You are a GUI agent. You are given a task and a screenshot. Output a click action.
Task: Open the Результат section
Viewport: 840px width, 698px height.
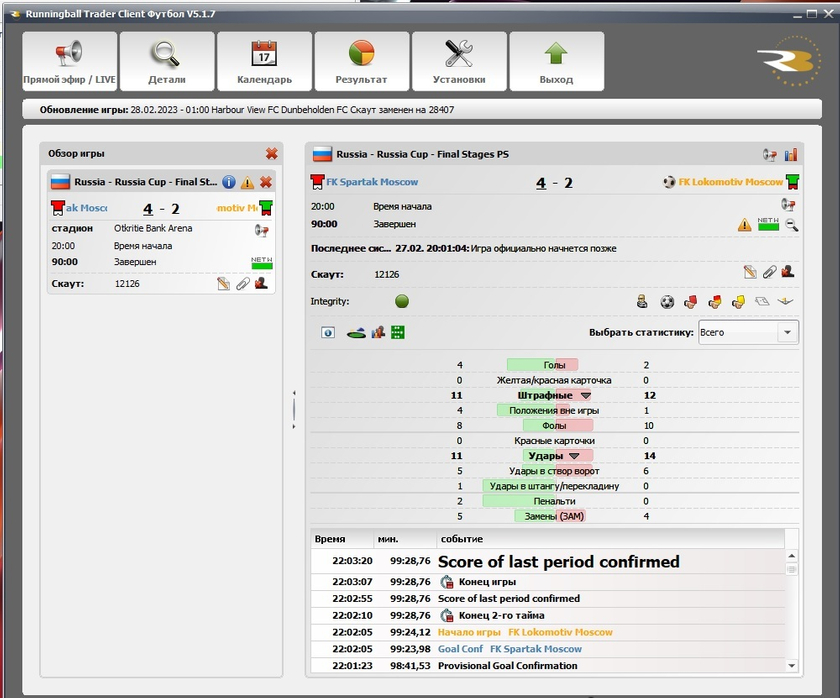(x=362, y=61)
